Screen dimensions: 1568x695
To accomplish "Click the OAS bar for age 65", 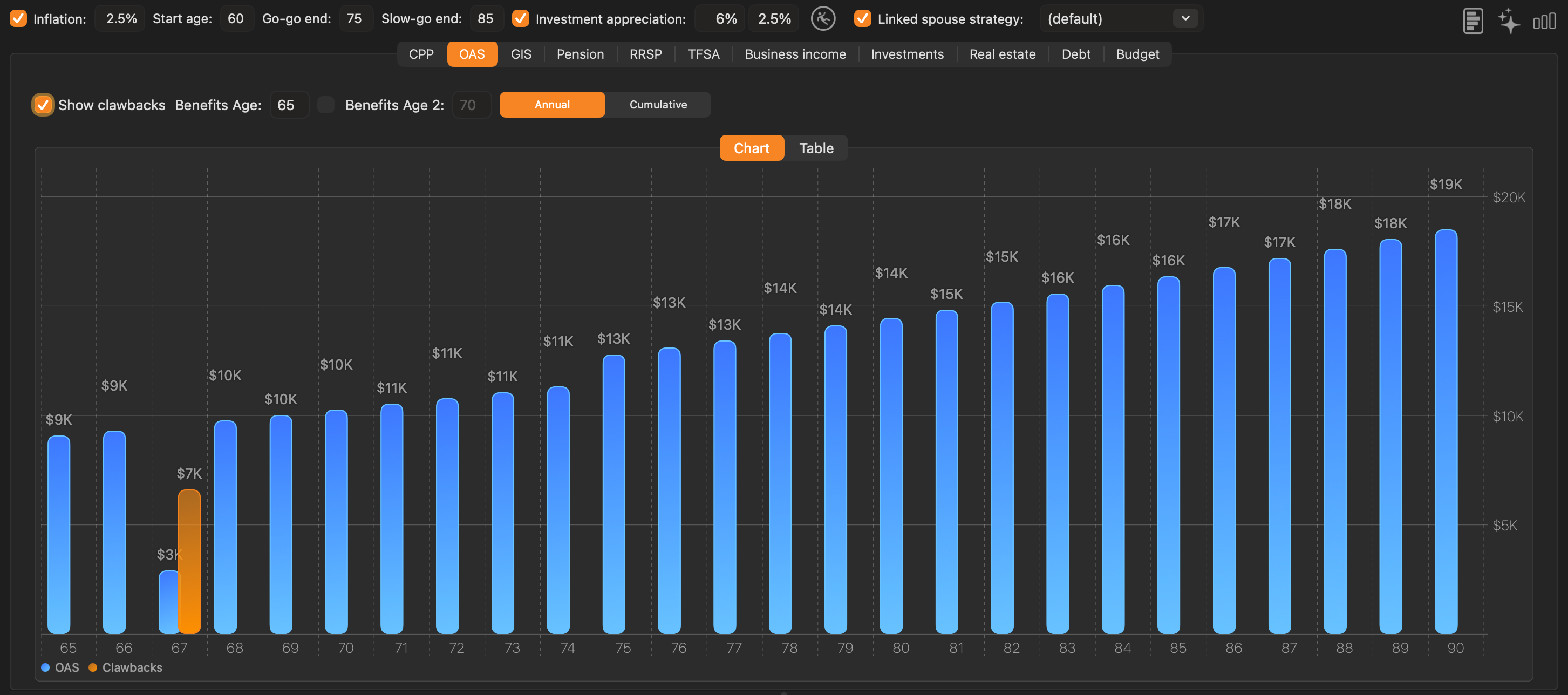I will 59,535.
